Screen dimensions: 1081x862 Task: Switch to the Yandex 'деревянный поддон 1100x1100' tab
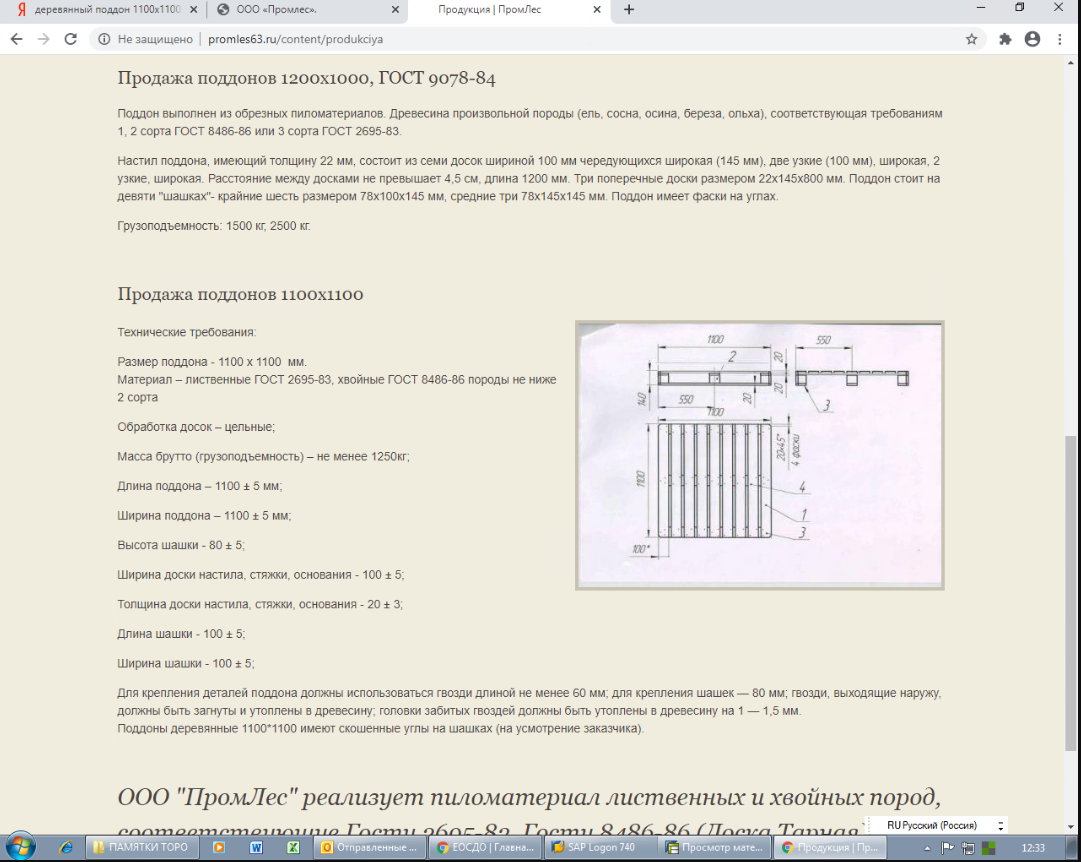(107, 10)
